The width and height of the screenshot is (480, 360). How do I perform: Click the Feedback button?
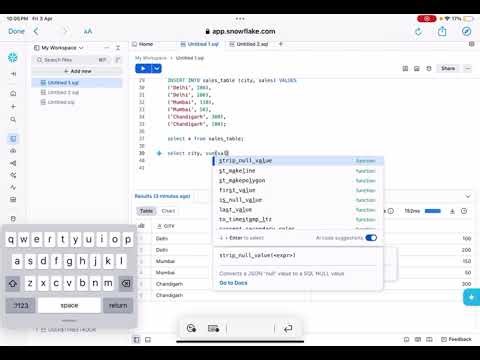(456, 339)
